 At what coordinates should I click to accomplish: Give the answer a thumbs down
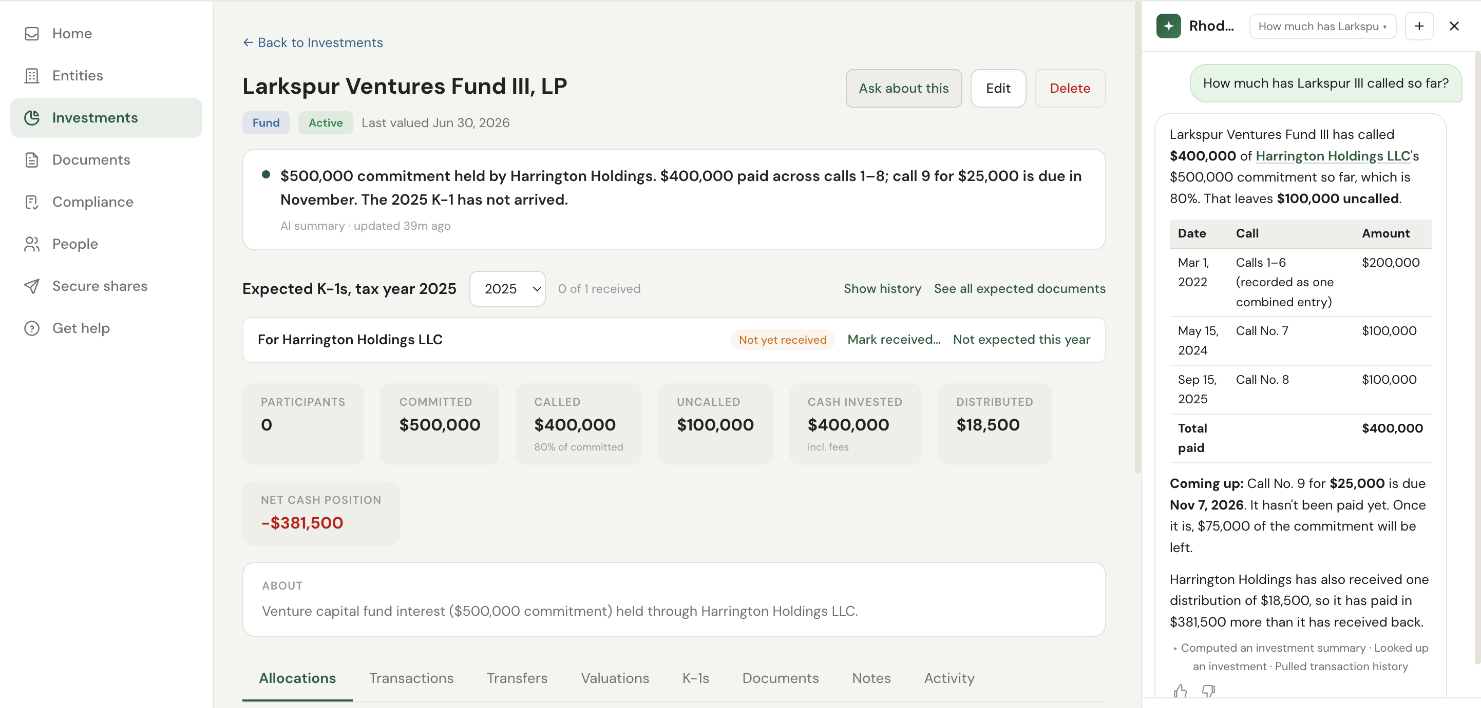tap(1208, 691)
